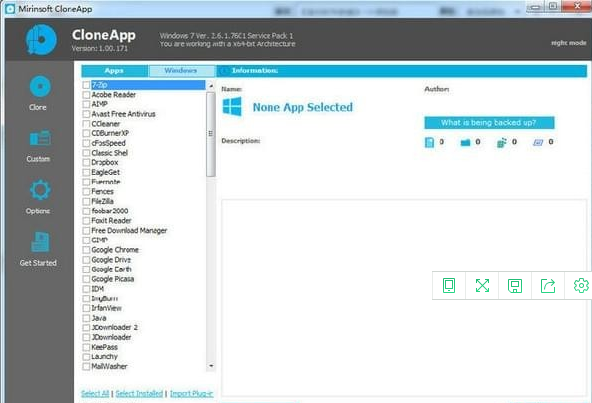
Task: Select Fences list entry
Action: click(102, 191)
